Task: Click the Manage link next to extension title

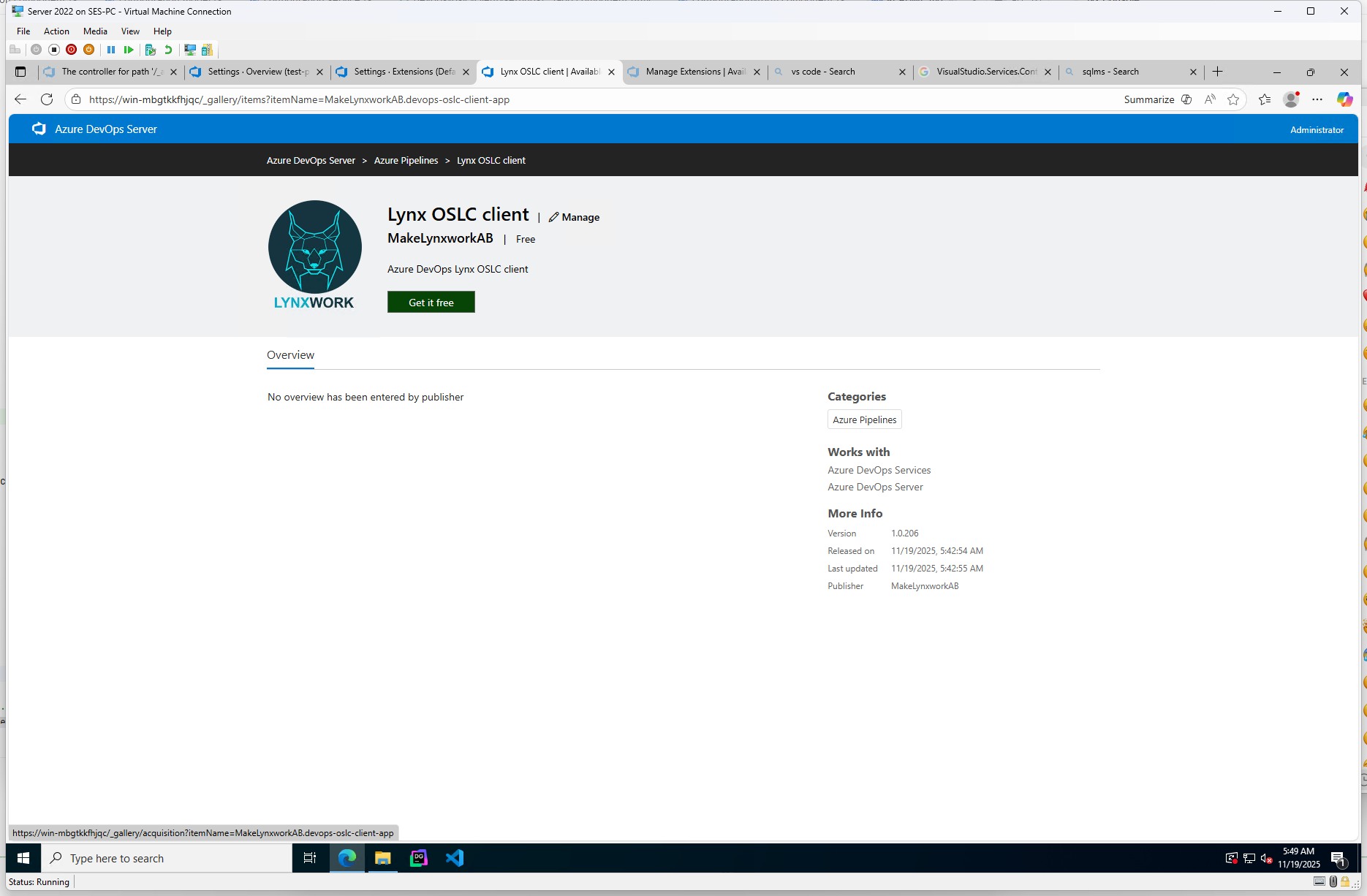Action: [574, 217]
